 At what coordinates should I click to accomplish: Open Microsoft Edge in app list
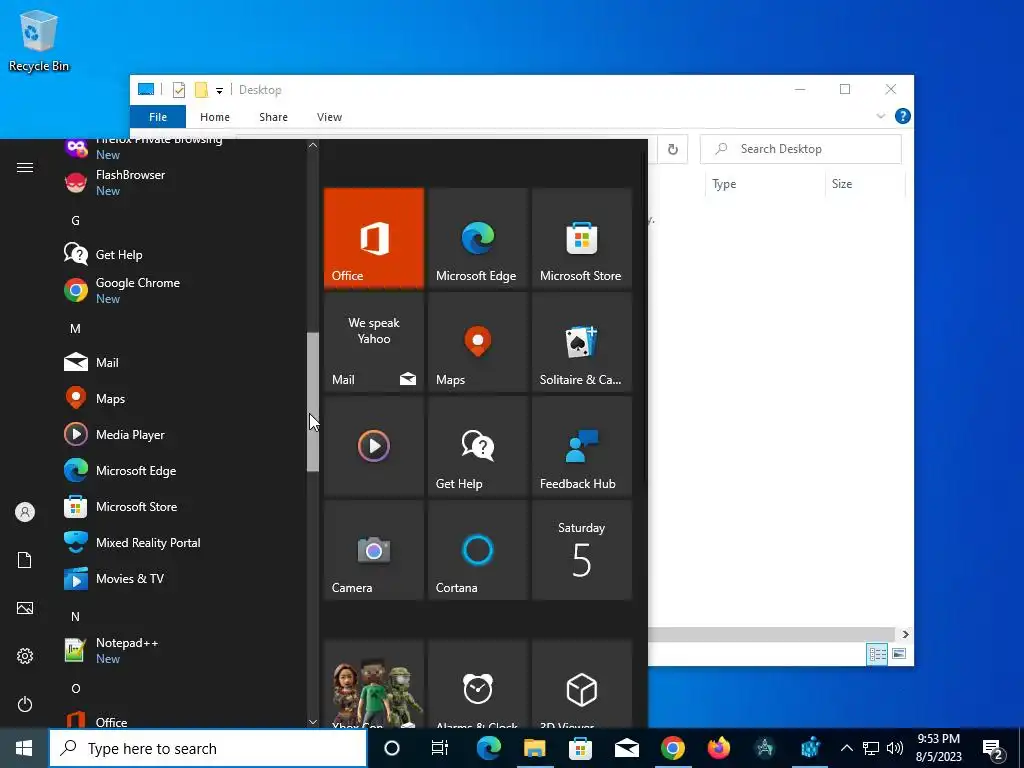183,470
